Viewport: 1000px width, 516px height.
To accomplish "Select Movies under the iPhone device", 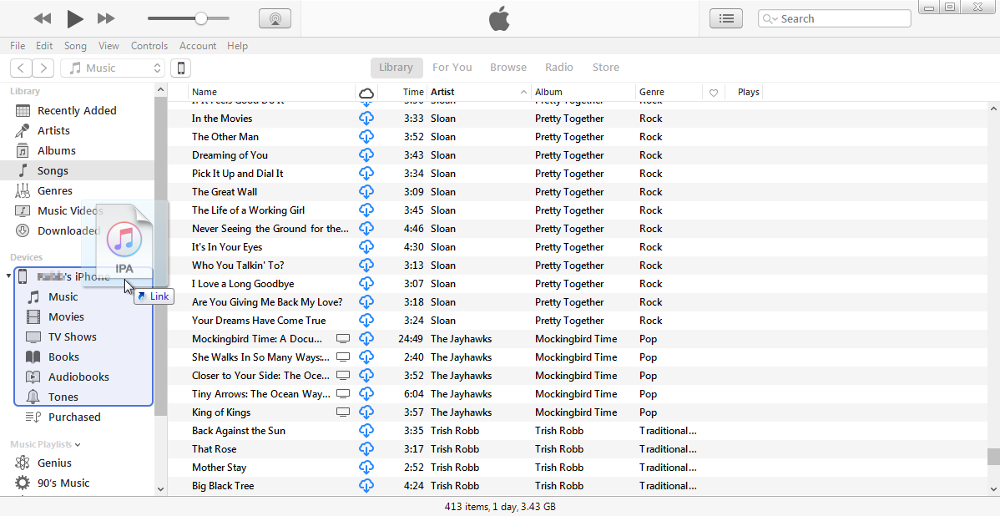I will pos(66,317).
